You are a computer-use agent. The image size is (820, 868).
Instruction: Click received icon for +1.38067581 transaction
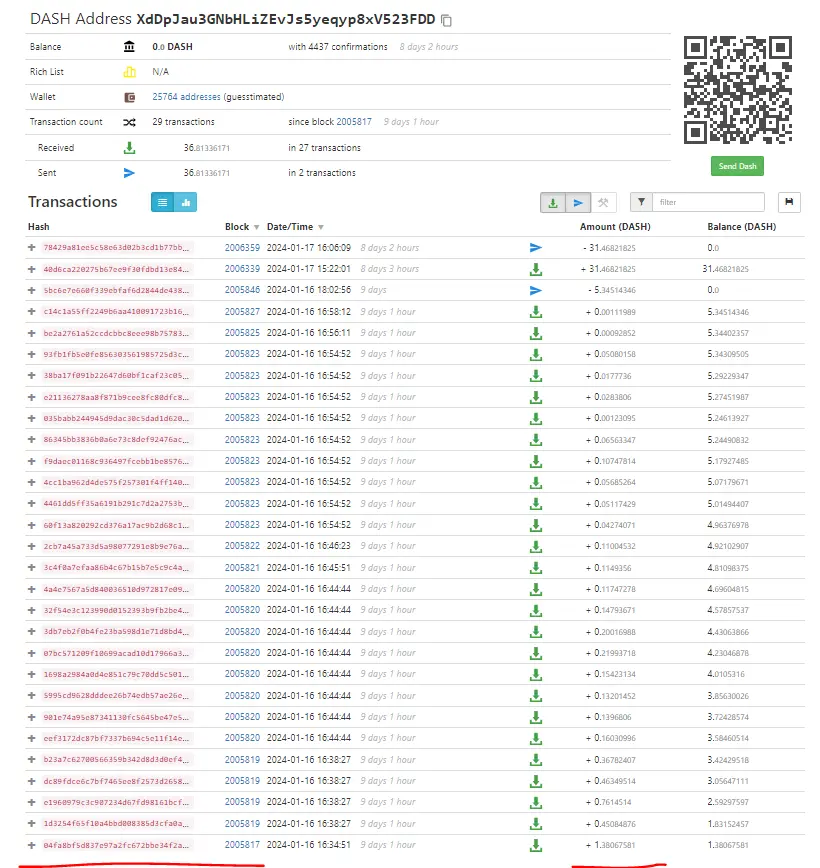point(535,845)
